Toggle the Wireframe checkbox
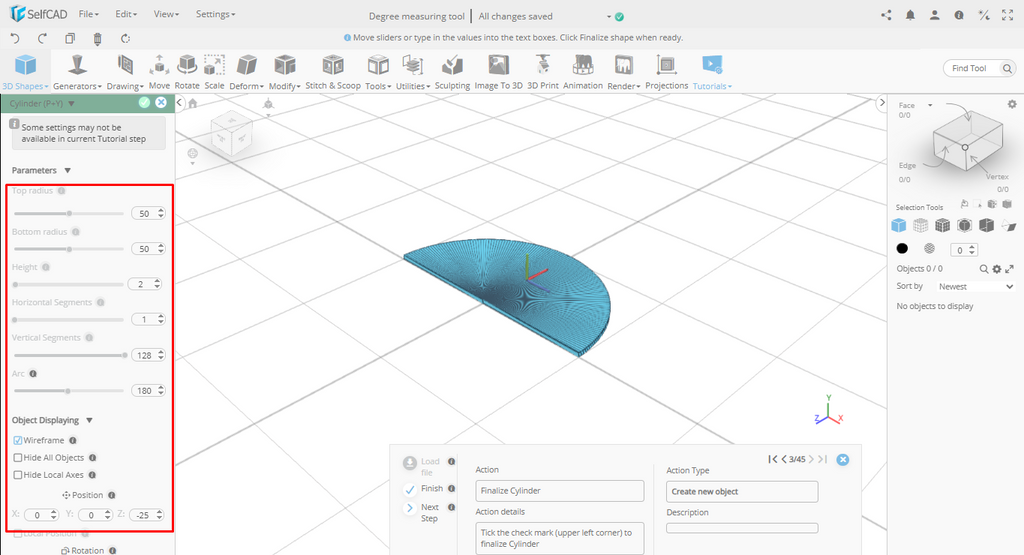This screenshot has height=555, width=1024. coord(18,440)
